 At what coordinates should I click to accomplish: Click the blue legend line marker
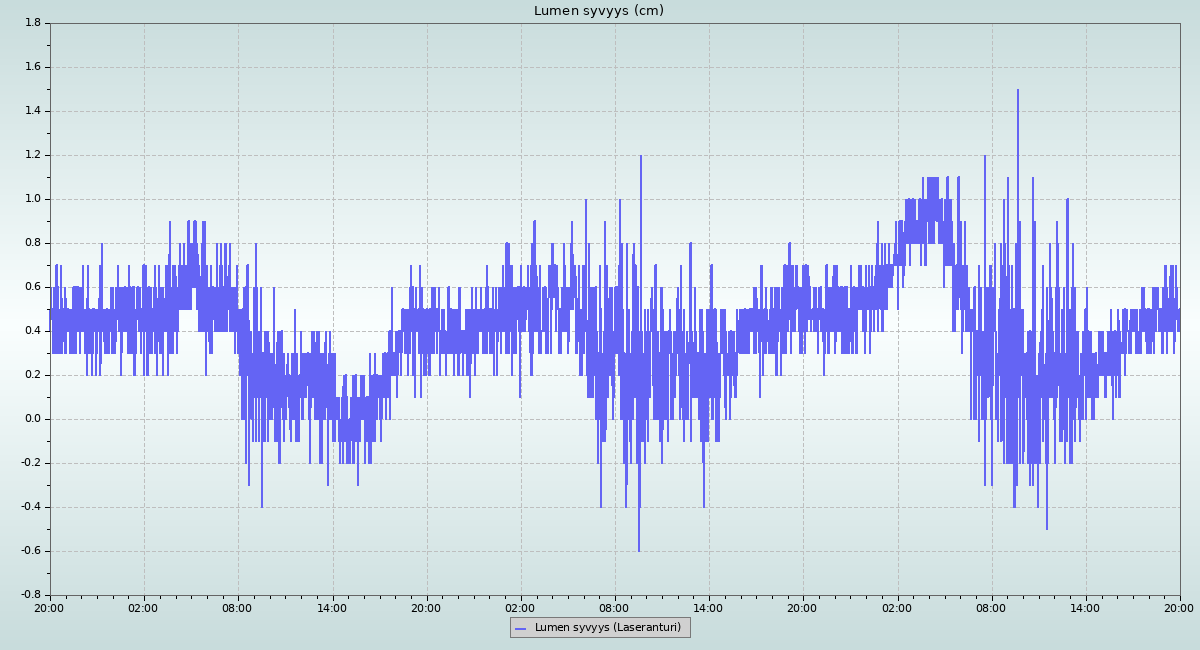click(x=520, y=628)
